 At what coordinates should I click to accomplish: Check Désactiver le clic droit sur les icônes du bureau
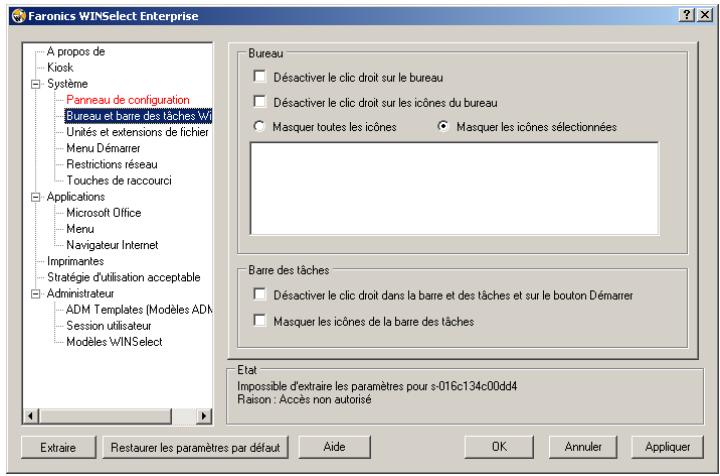coord(259,101)
